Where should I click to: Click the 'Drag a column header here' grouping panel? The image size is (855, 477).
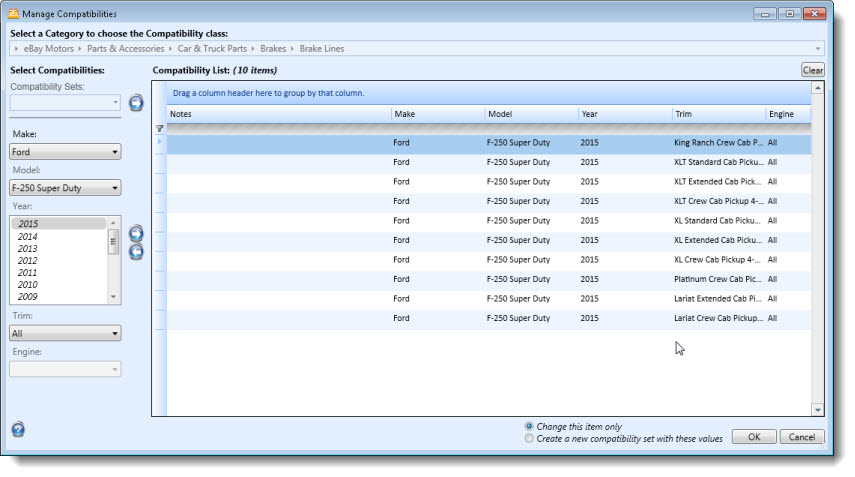click(x=489, y=93)
